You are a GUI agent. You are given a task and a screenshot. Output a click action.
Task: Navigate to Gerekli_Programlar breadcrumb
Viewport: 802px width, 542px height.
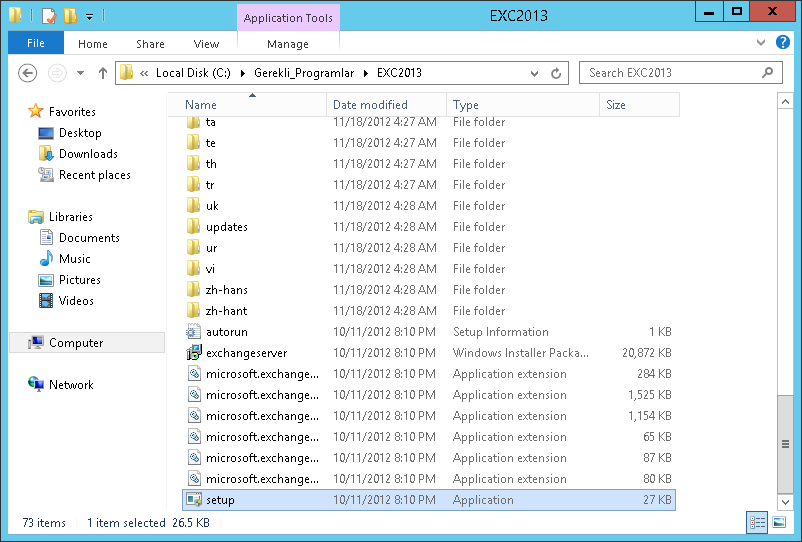tap(304, 73)
